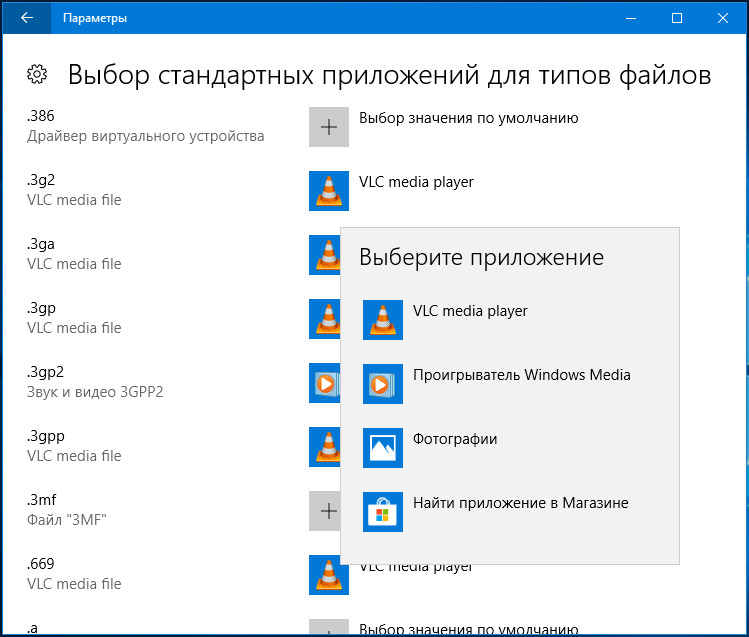Select "Проигрыватель Windows Media" in app picker

[522, 375]
